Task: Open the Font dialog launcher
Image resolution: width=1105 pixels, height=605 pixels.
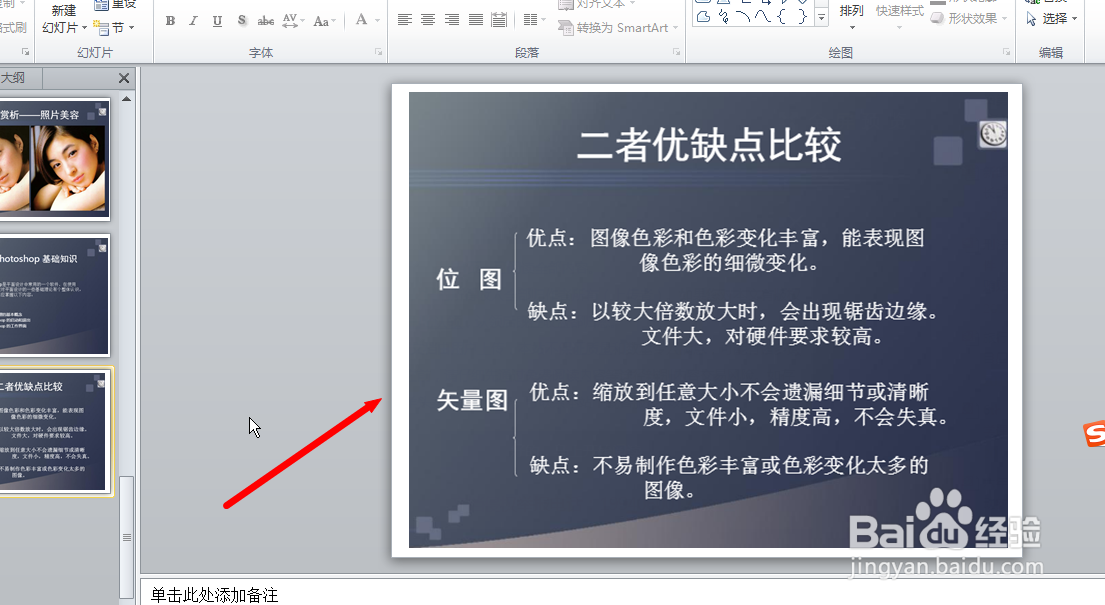Action: point(378,52)
